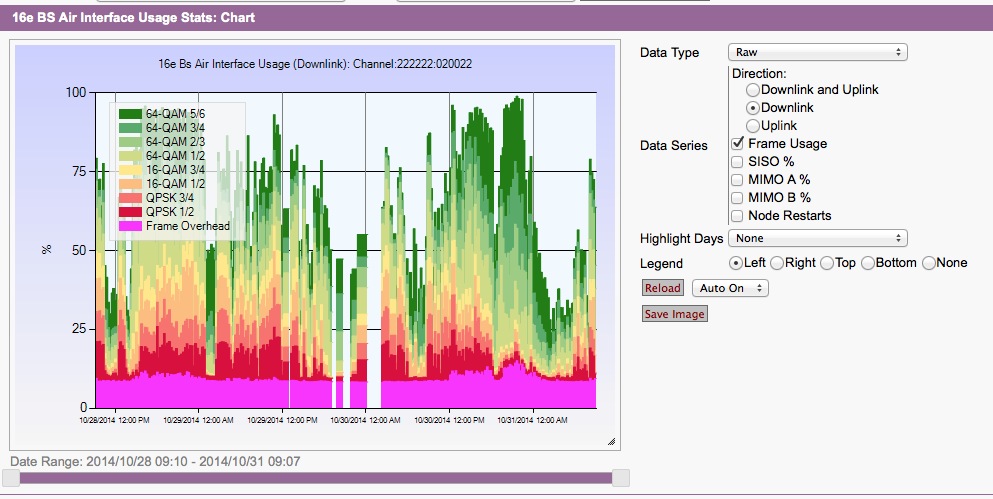Click the 10/28/2014 12:00 PM axis label

click(x=115, y=420)
